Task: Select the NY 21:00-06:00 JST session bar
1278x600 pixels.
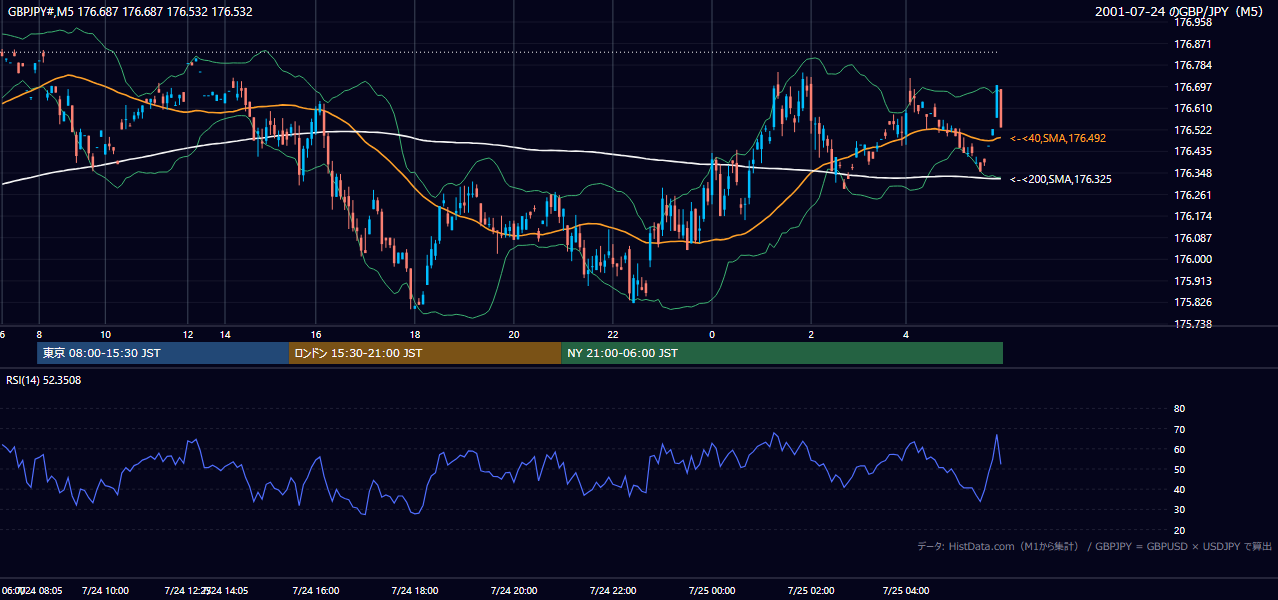Action: [782, 353]
